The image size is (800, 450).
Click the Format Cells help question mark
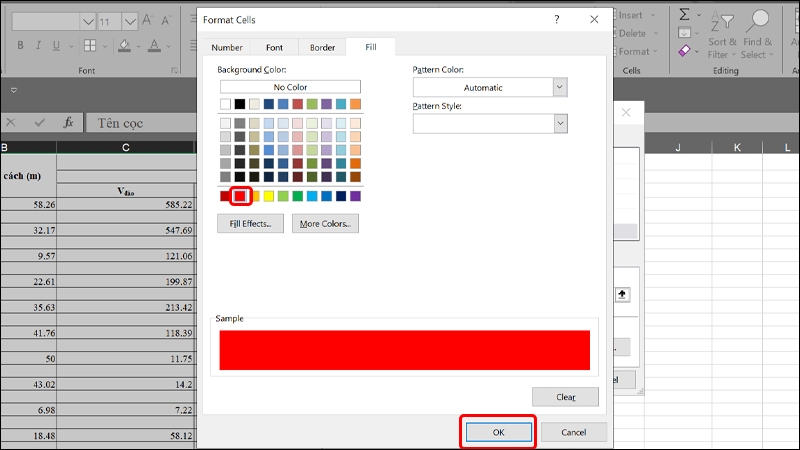557,19
